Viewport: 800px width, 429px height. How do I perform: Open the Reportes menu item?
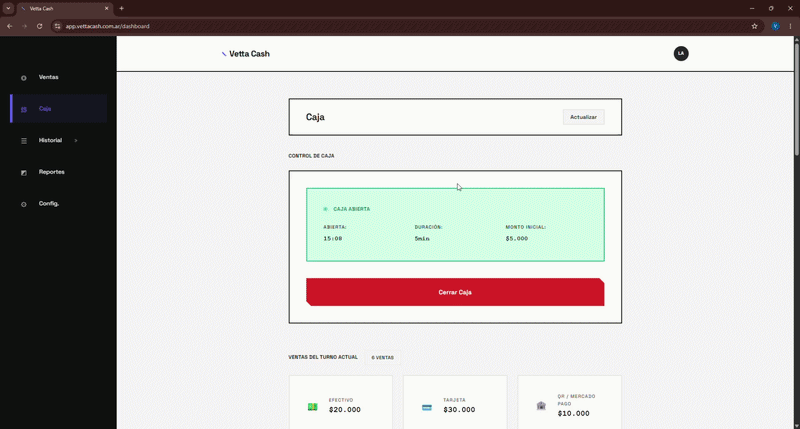[x=59, y=172]
